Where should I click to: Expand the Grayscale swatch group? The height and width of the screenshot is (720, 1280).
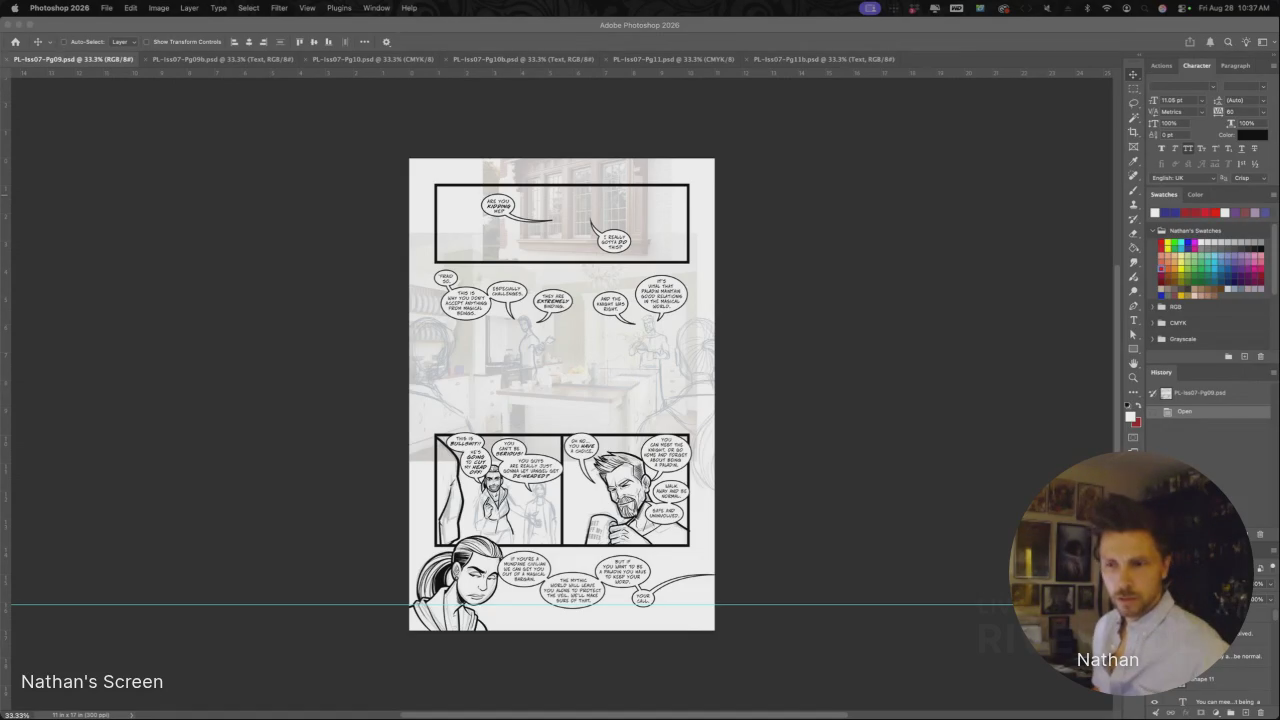point(1153,339)
